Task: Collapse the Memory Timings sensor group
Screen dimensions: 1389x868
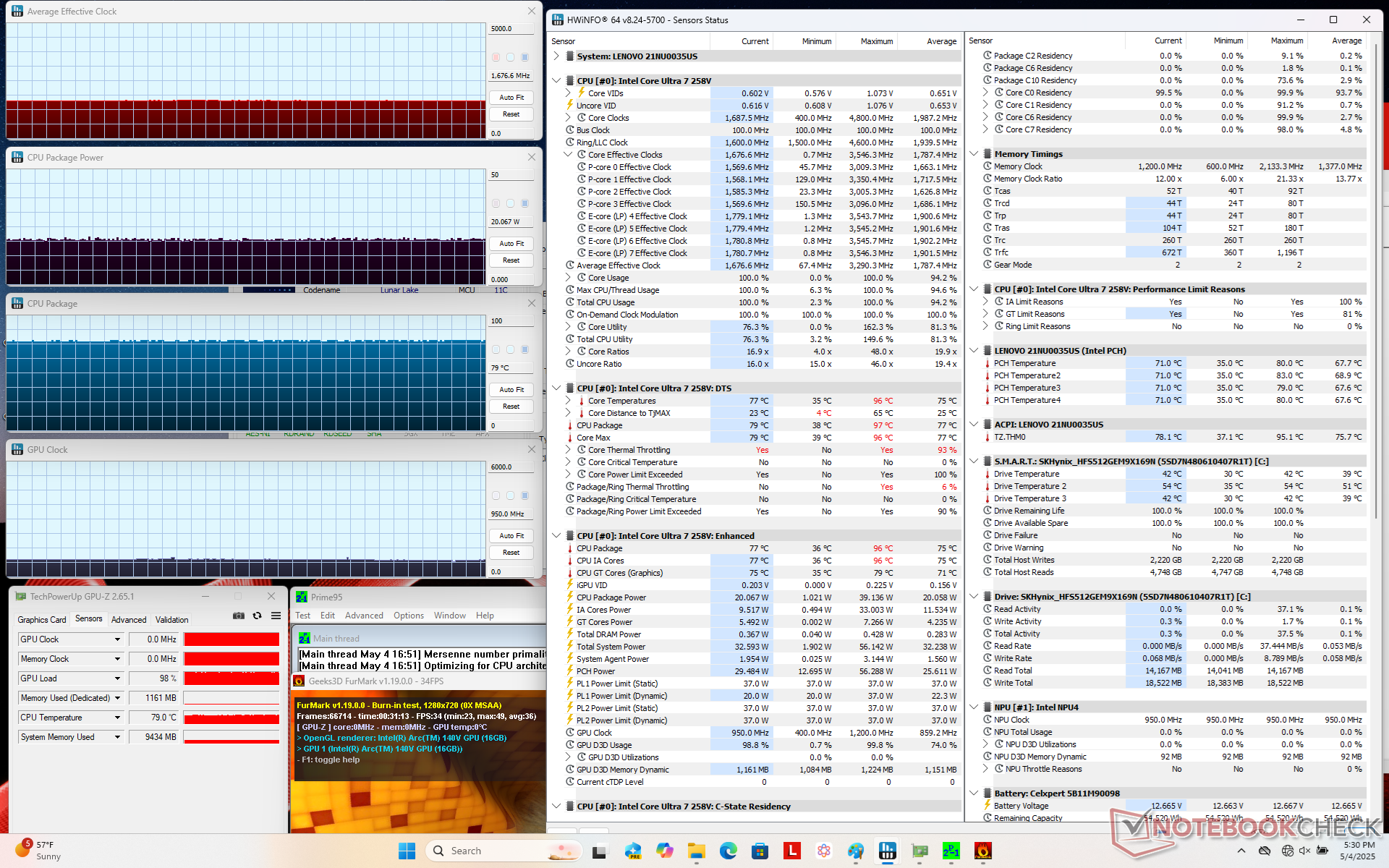Action: (x=974, y=154)
